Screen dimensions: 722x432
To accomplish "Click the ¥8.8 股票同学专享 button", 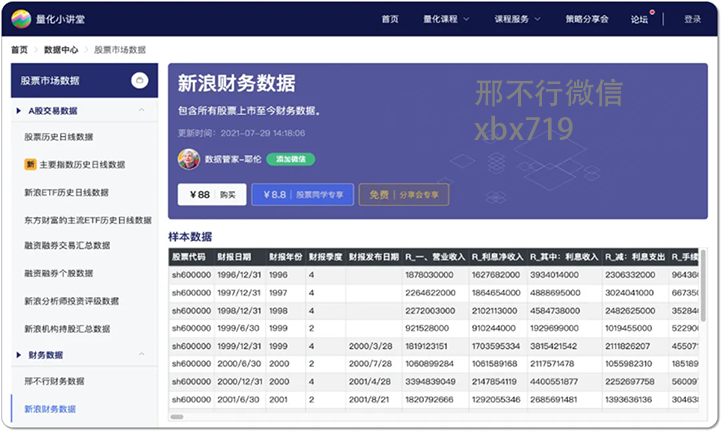I will (303, 195).
